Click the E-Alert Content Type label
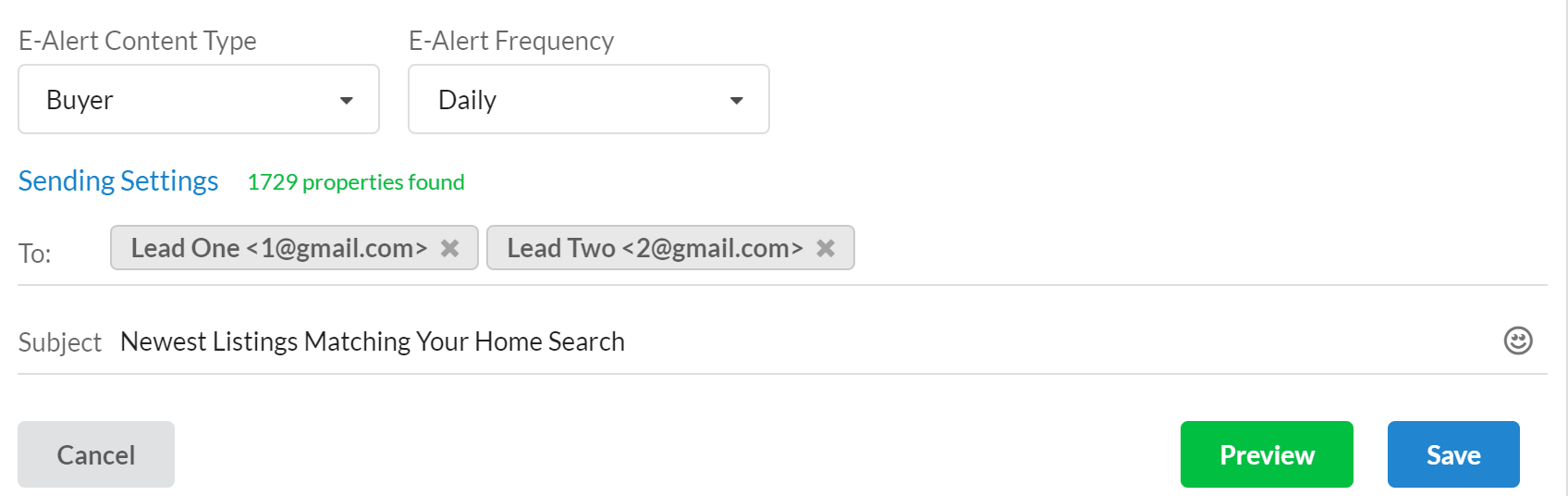 point(138,41)
